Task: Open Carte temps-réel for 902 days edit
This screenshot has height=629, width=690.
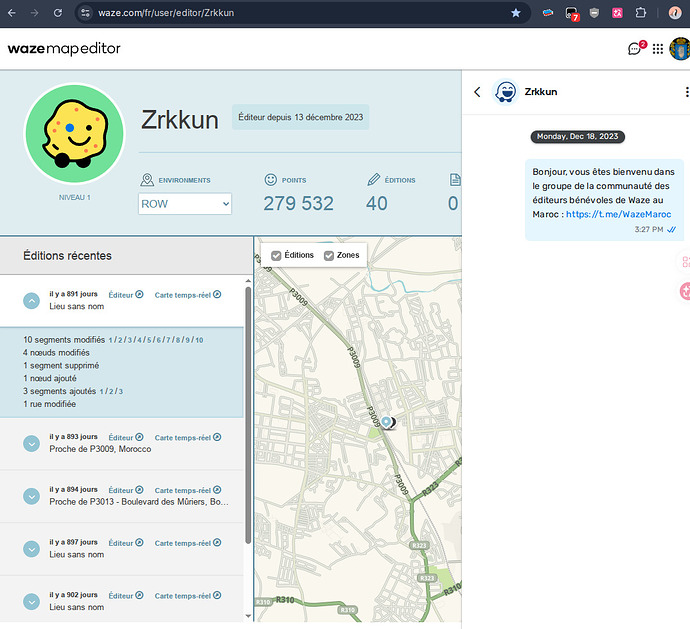Action: 188,596
